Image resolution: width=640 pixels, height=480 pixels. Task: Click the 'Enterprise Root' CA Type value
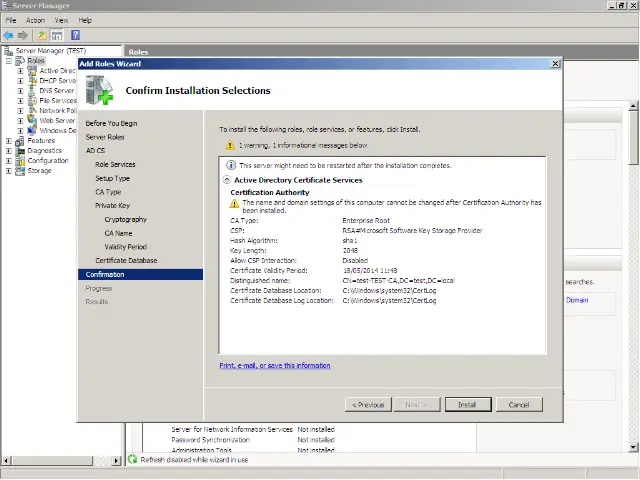pyautogui.click(x=366, y=220)
